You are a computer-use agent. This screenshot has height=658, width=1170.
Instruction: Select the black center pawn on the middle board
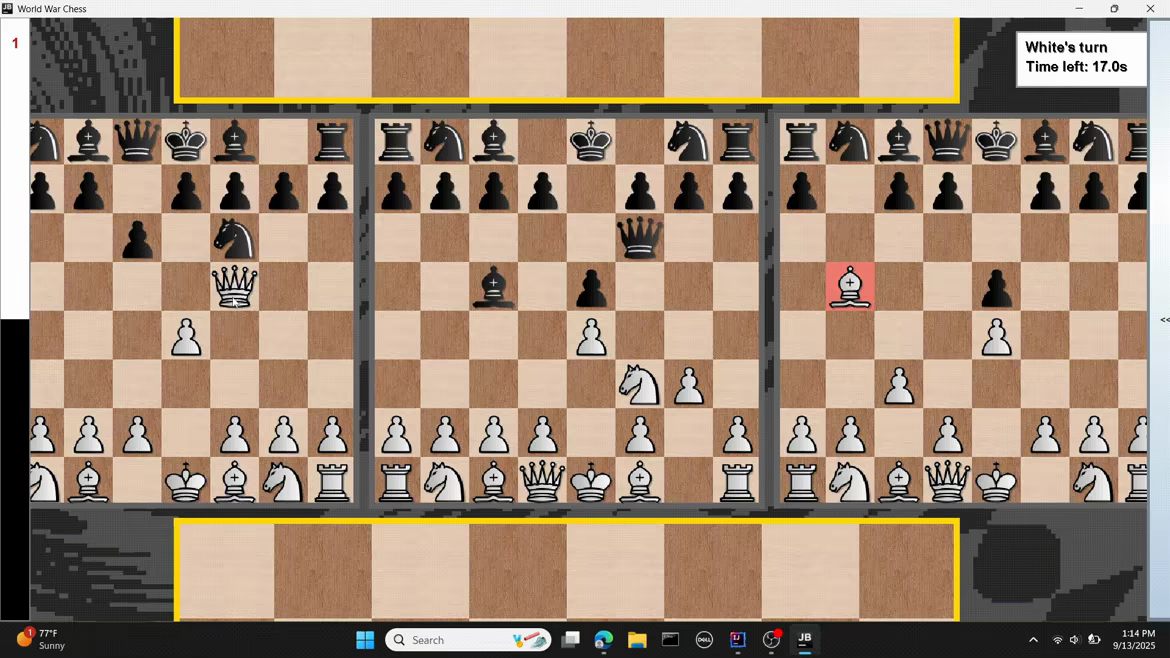(591, 288)
